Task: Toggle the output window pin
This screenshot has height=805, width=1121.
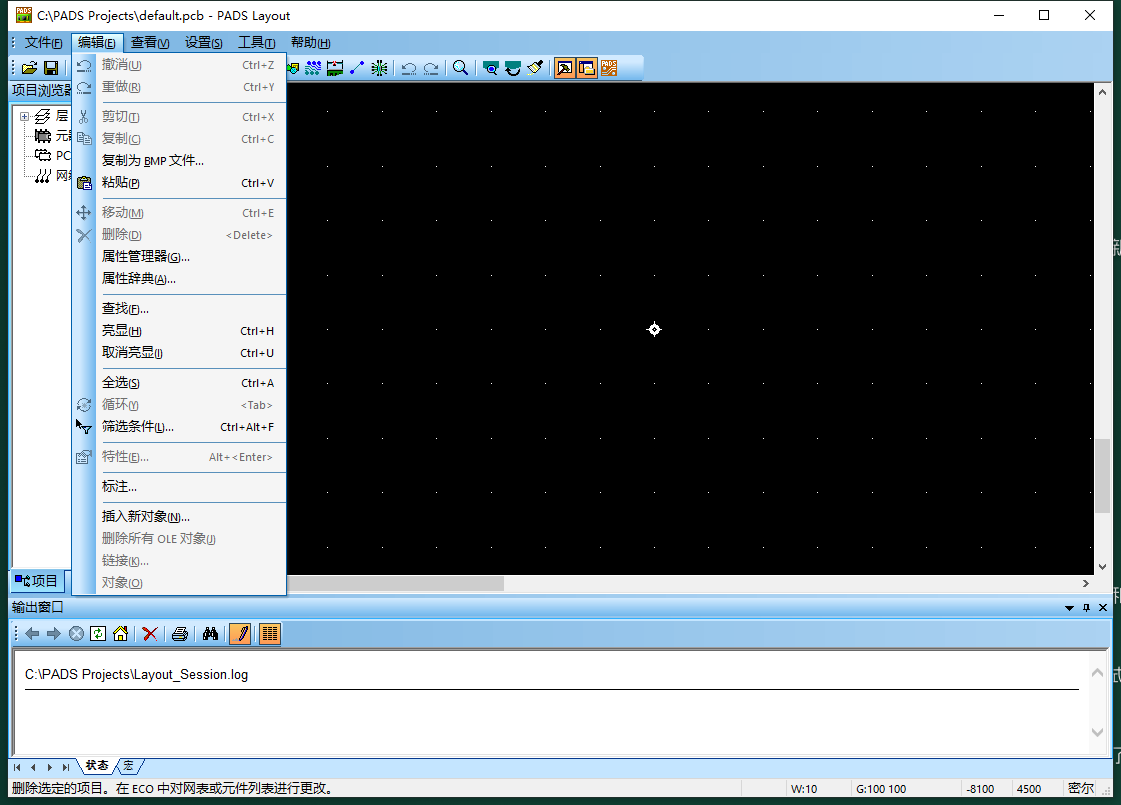Action: 1086,608
